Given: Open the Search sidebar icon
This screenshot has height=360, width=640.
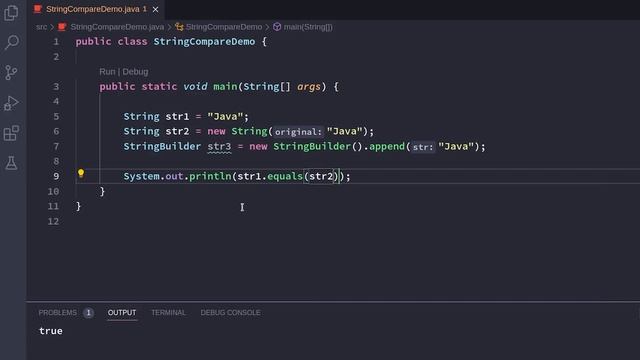Looking at the screenshot, I should tap(11, 42).
